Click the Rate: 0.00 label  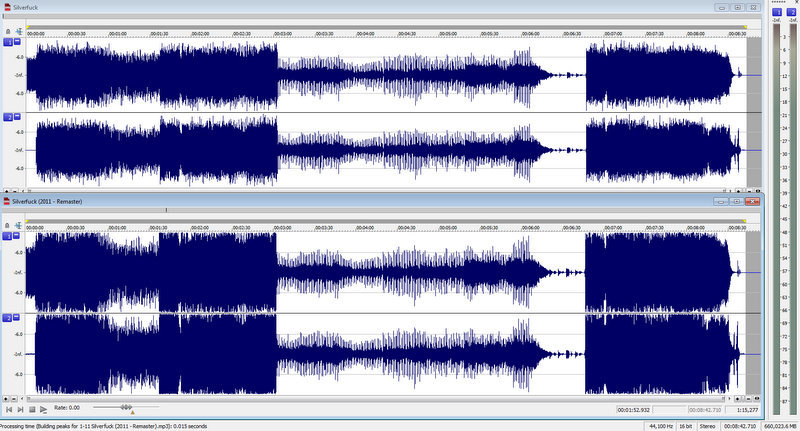(67, 408)
